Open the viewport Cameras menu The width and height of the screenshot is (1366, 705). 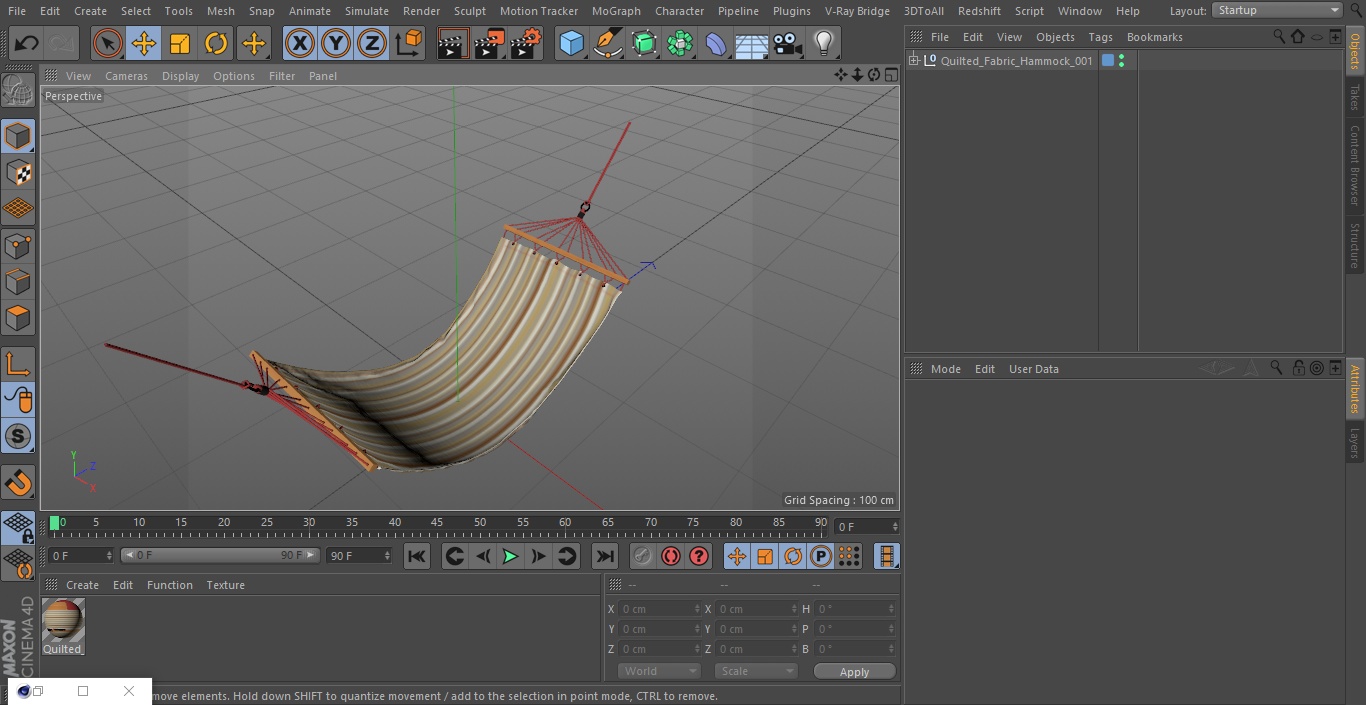(x=126, y=76)
